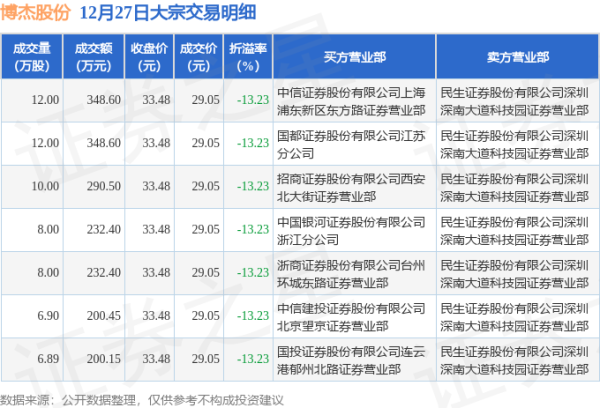Select the 卖方营业部 column header
This screenshot has height=408, width=600.
(518, 57)
